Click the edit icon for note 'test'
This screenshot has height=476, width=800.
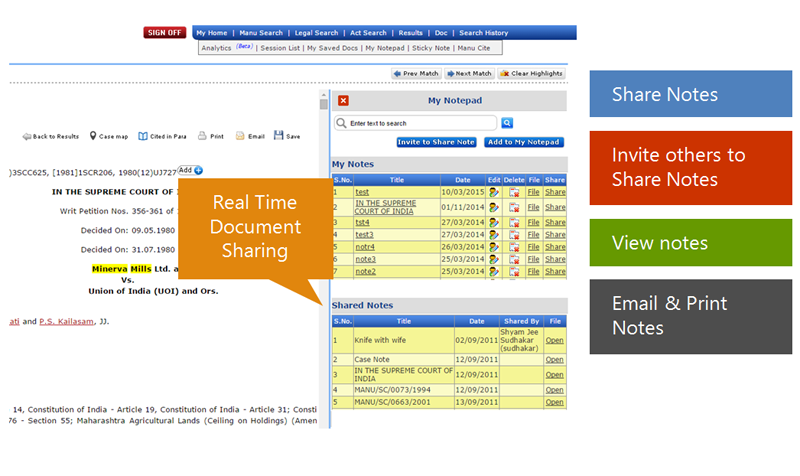(x=494, y=192)
